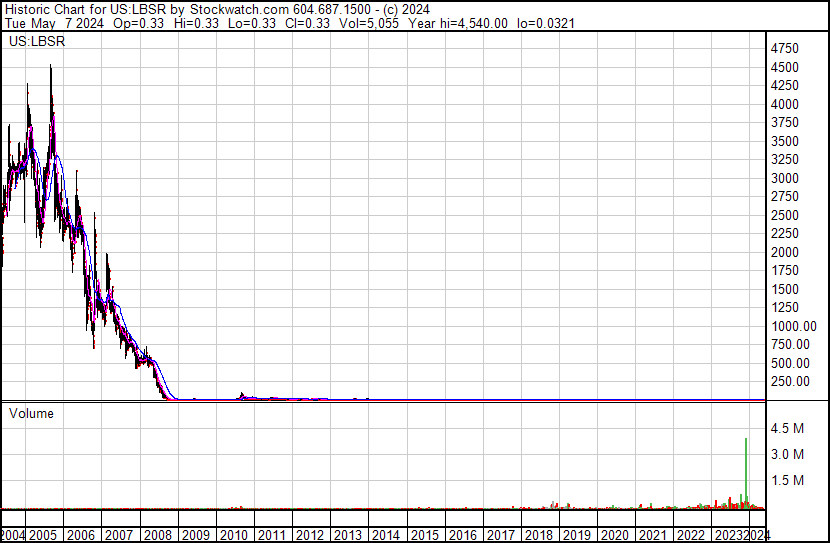The width and height of the screenshot is (830, 543).
Task: Click the 2021 year label on time axis
Action: pos(653,535)
